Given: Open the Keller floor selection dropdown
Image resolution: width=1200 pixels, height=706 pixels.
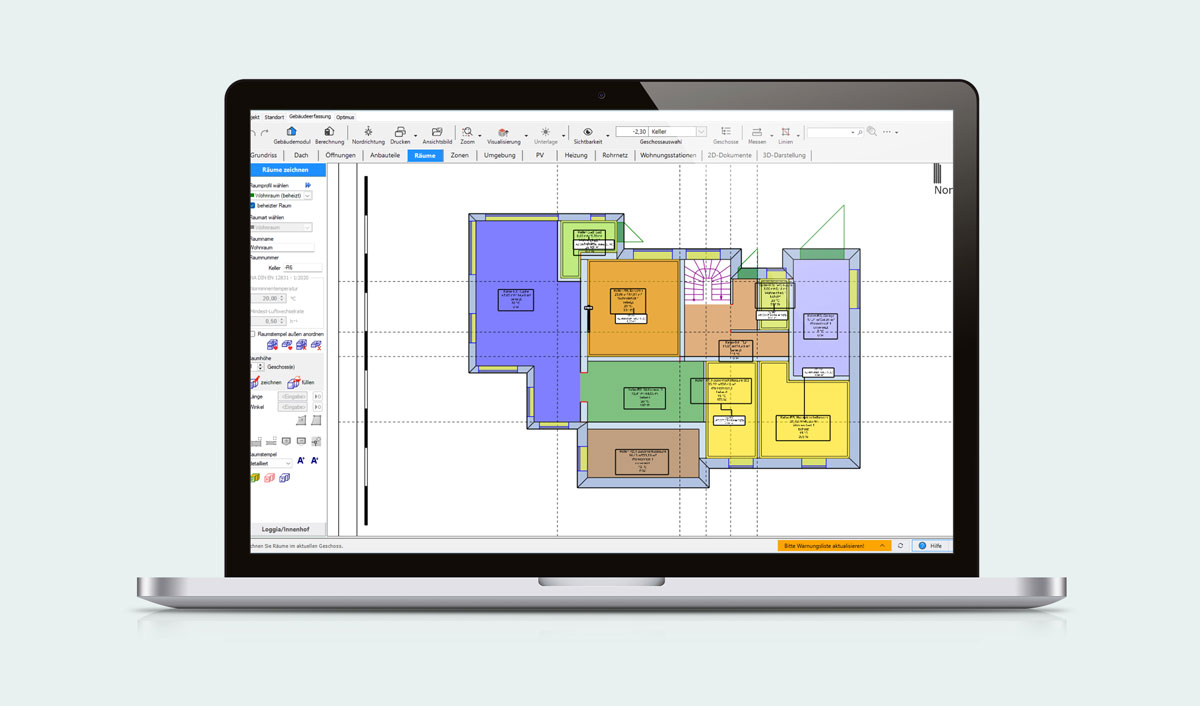Looking at the screenshot, I should pyautogui.click(x=701, y=132).
